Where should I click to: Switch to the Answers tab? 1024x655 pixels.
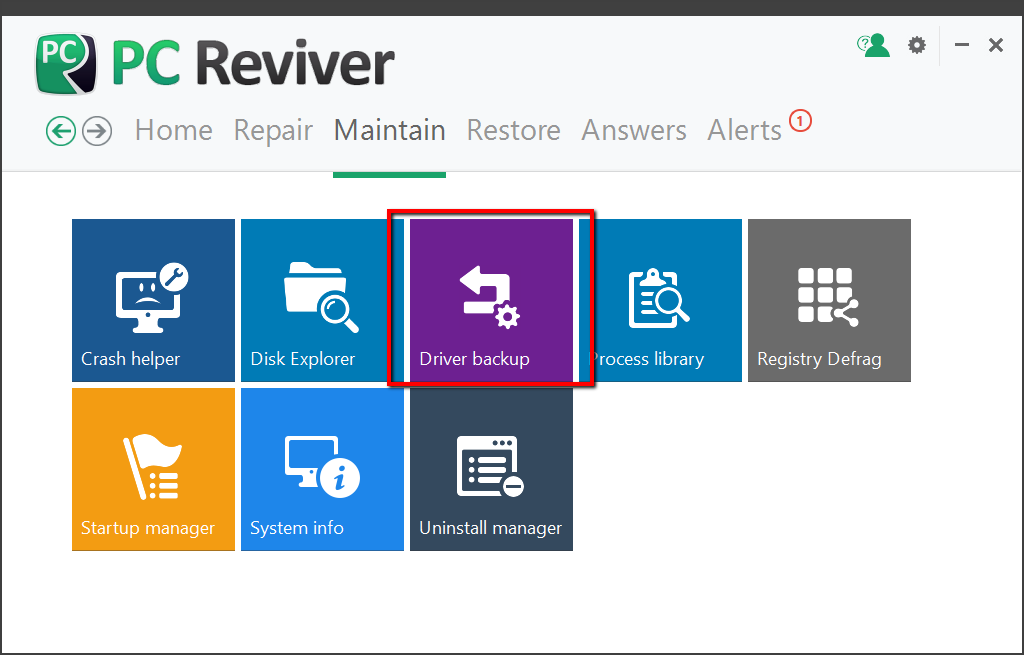633,130
